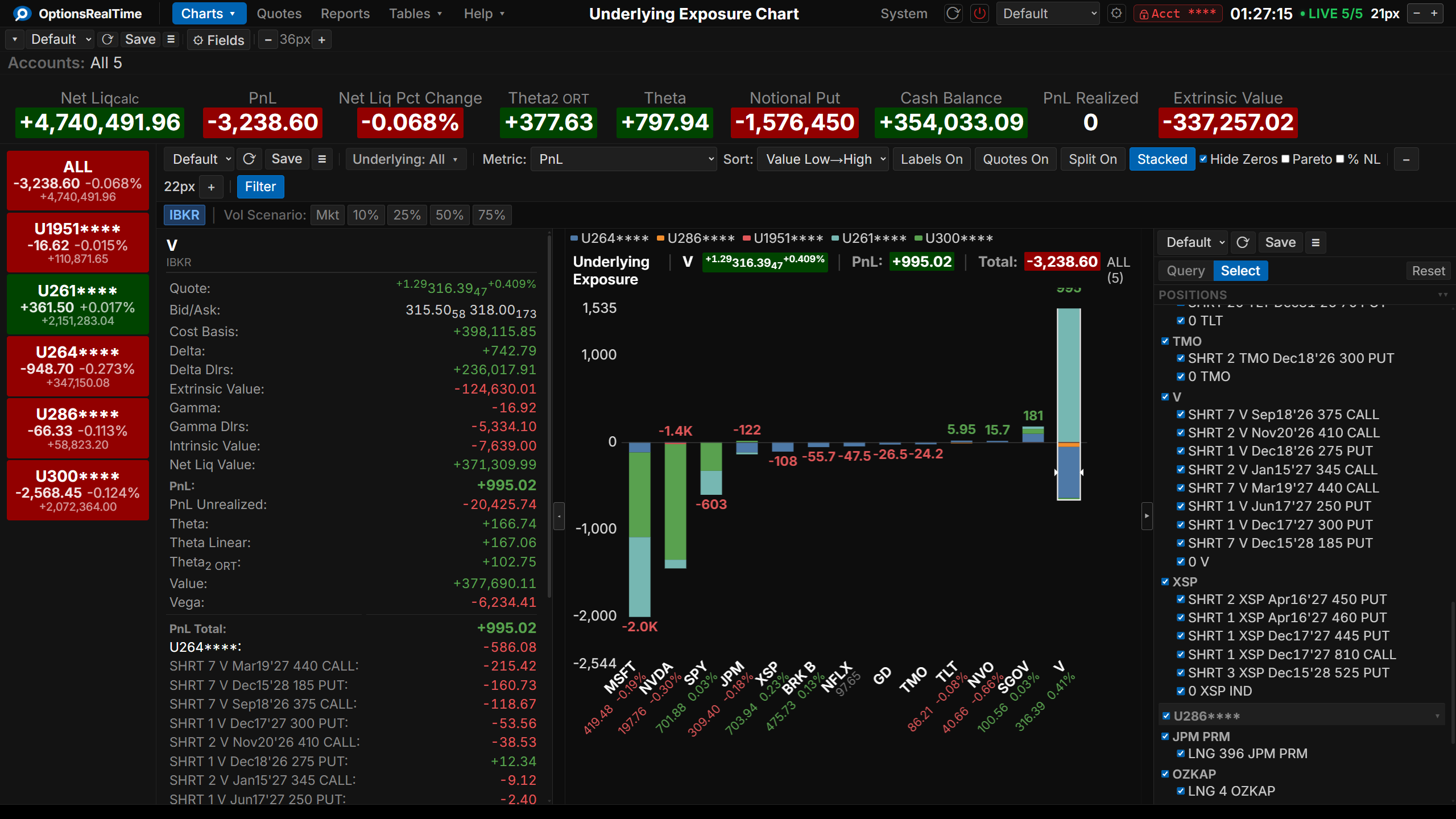The width and height of the screenshot is (1456, 819).
Task: Click refresh icon in the chart toolbar
Action: [x=249, y=159]
